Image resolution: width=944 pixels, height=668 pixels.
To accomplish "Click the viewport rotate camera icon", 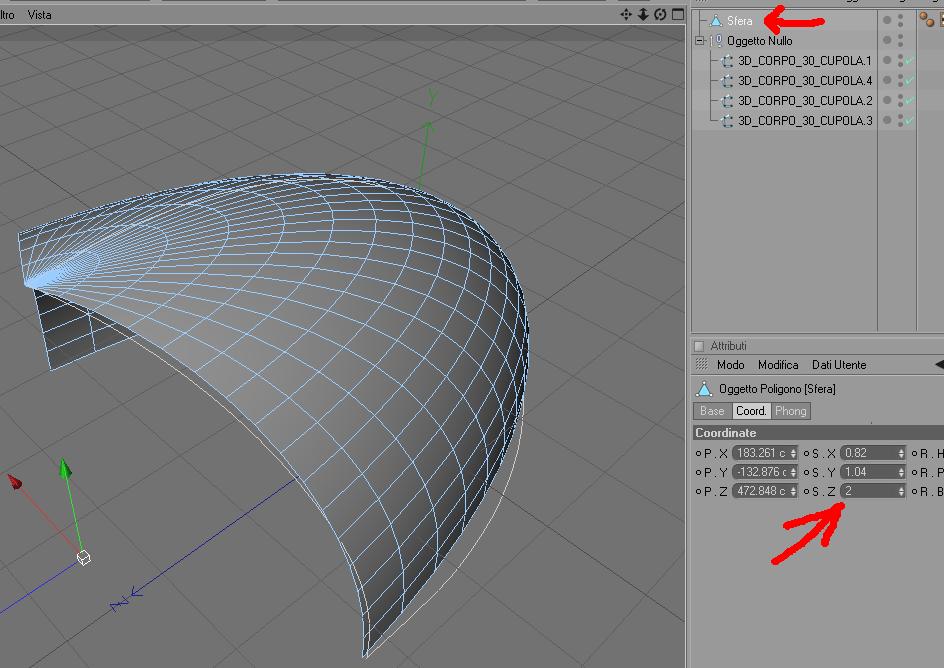I will (660, 14).
